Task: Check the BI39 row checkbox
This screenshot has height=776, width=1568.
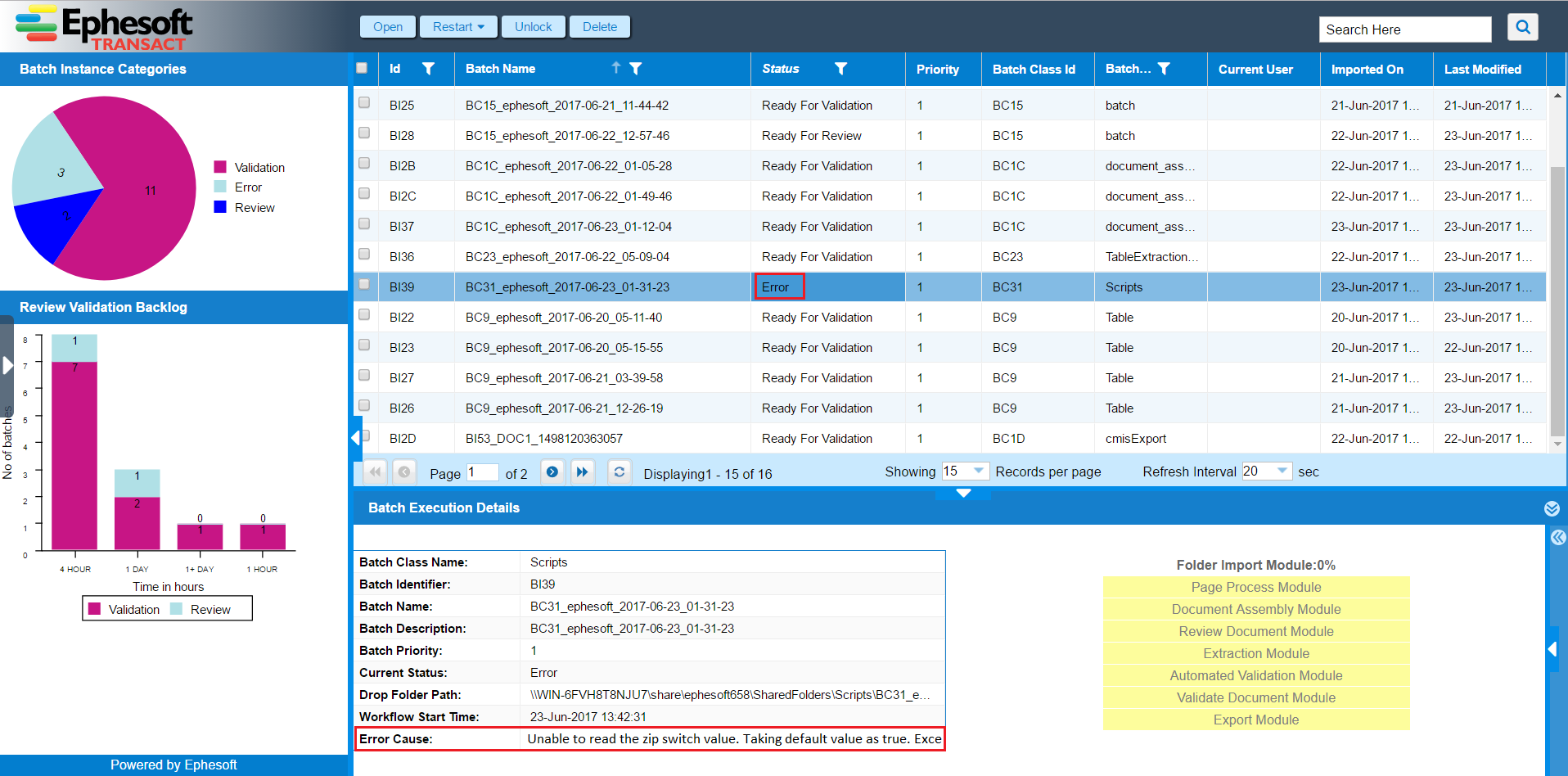Action: coord(364,284)
